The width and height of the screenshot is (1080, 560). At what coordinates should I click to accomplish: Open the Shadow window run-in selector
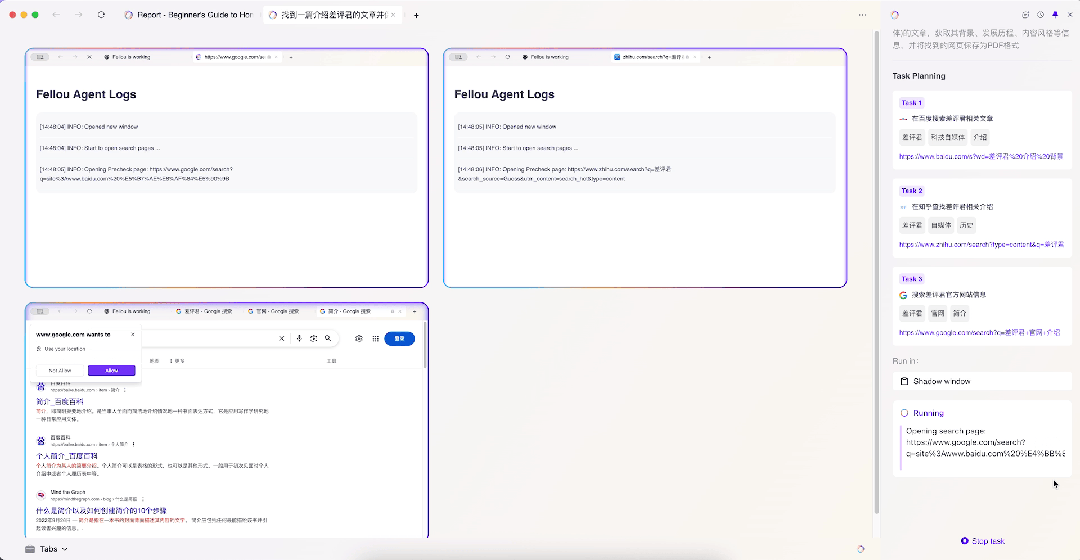(x=982, y=381)
